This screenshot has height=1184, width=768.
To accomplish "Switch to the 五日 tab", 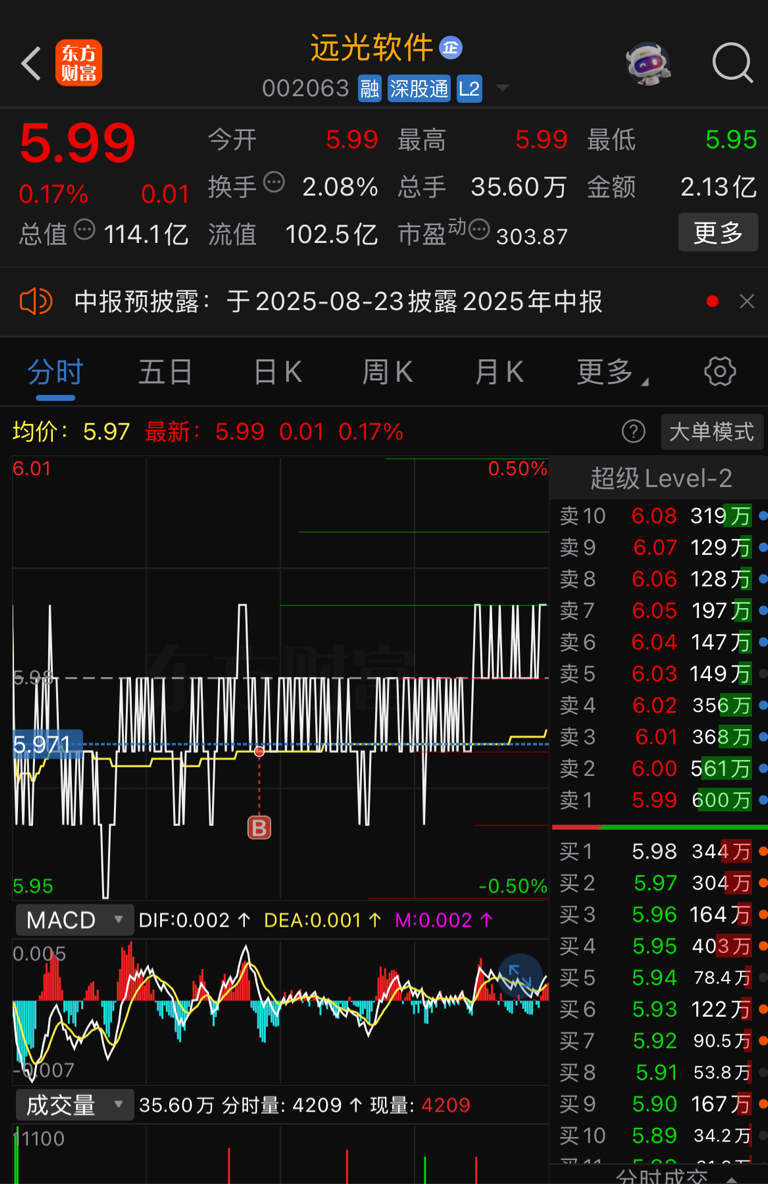I will [165, 372].
